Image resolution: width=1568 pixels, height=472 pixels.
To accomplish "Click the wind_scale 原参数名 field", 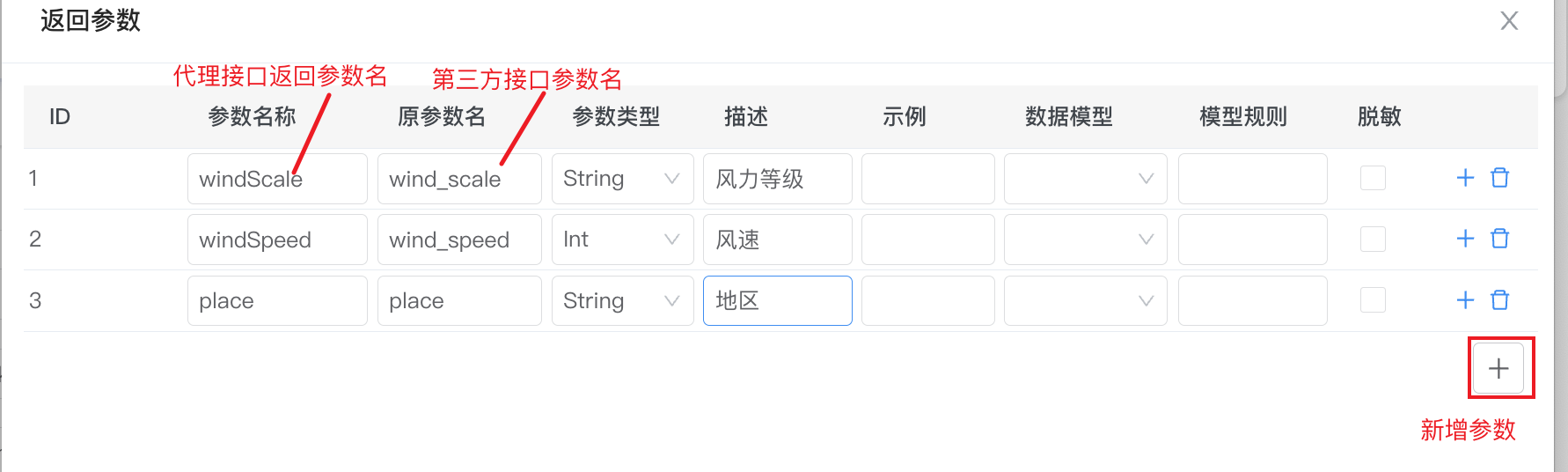I will (458, 179).
